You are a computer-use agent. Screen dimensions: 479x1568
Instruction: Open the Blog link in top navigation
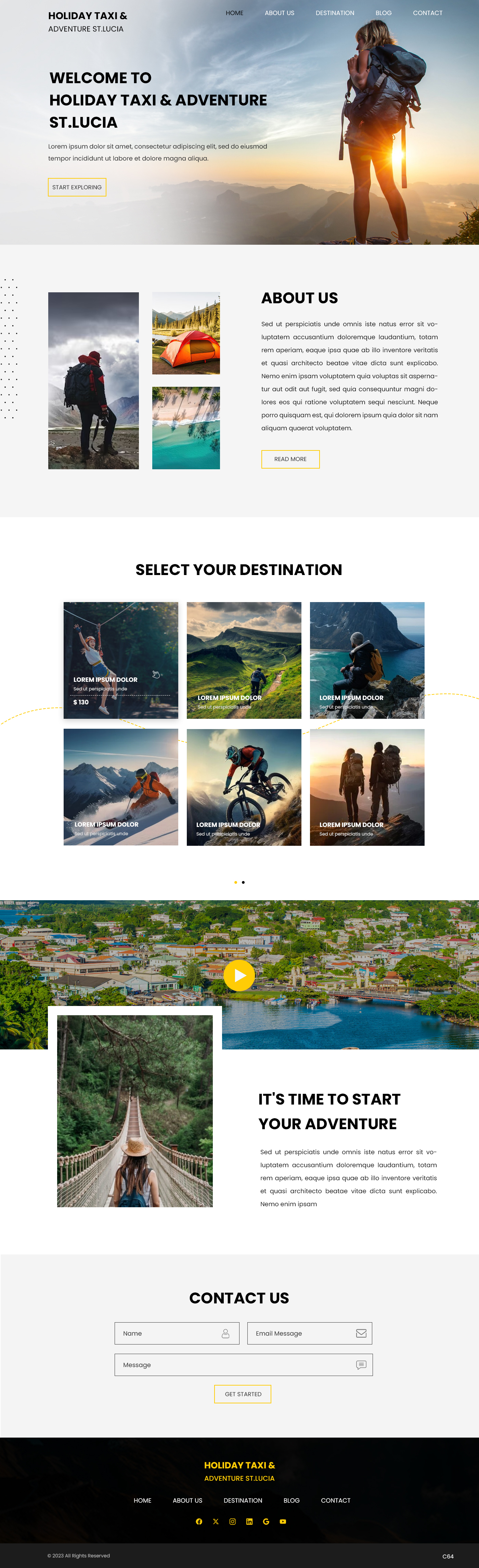pyautogui.click(x=384, y=13)
